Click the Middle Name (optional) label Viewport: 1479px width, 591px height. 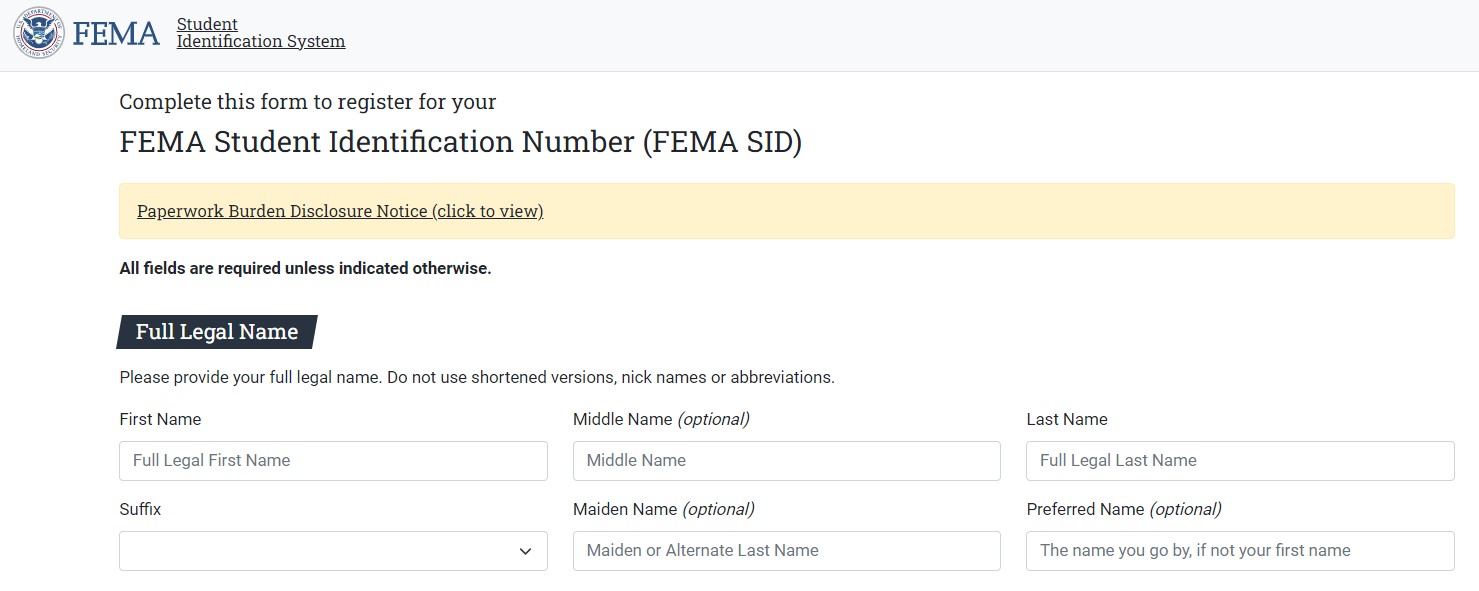[x=661, y=419]
